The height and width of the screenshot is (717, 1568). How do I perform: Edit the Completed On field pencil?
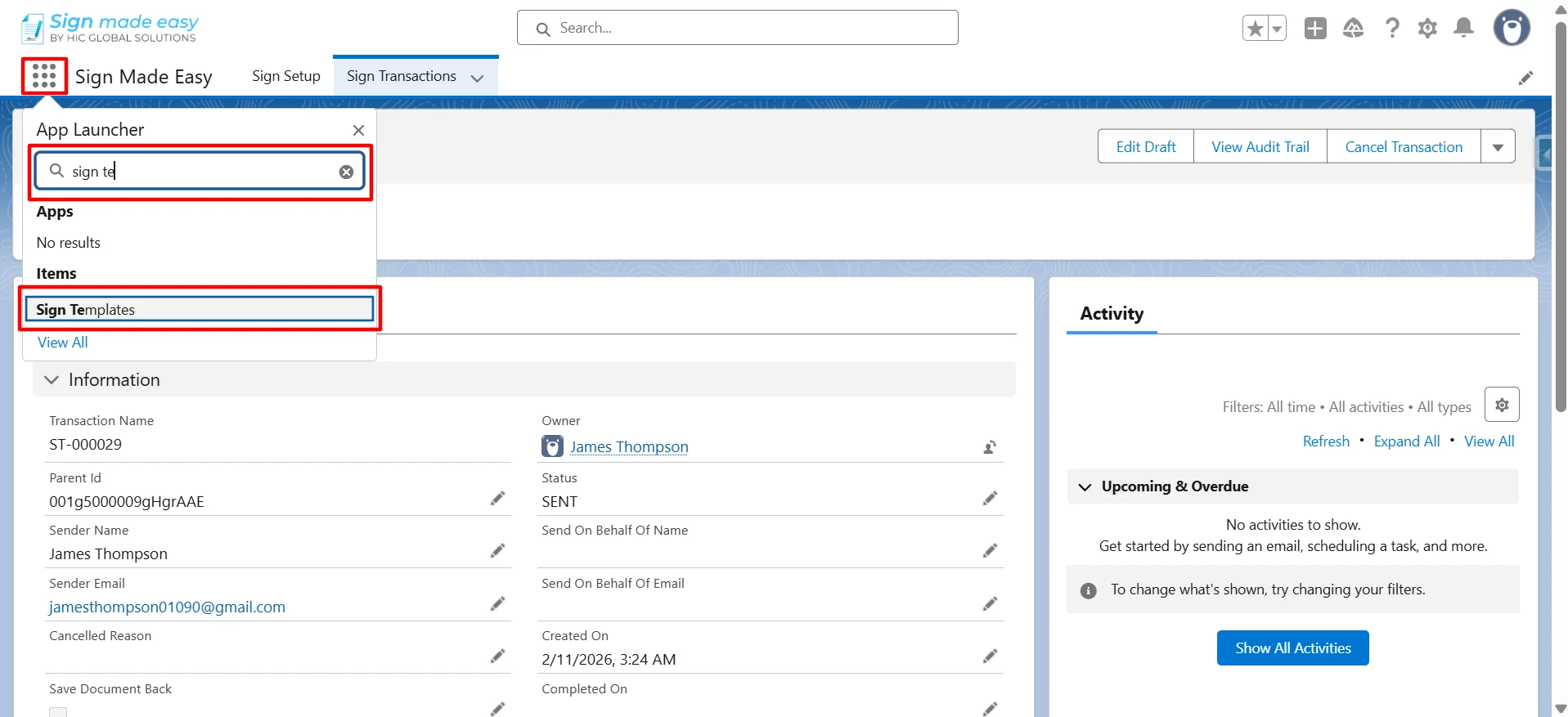tap(990, 709)
